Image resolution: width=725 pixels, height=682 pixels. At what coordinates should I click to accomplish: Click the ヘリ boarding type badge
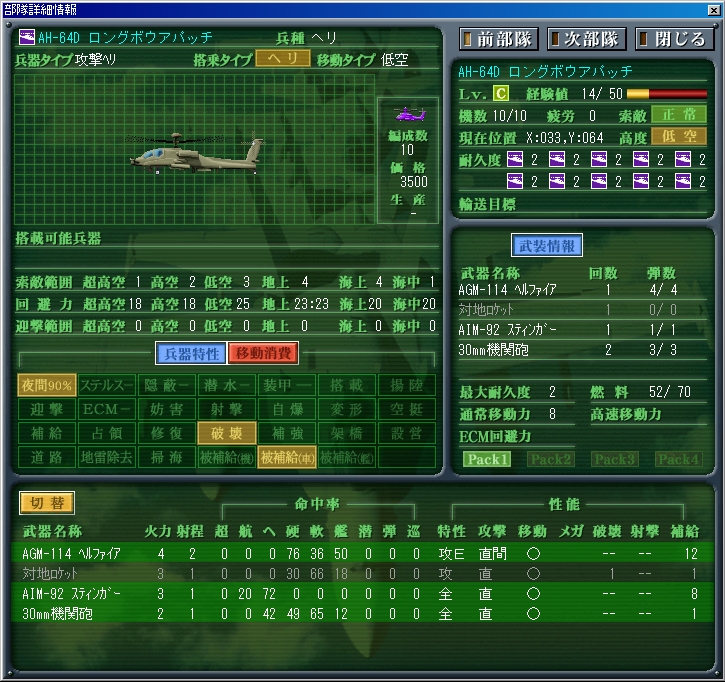click(x=283, y=59)
